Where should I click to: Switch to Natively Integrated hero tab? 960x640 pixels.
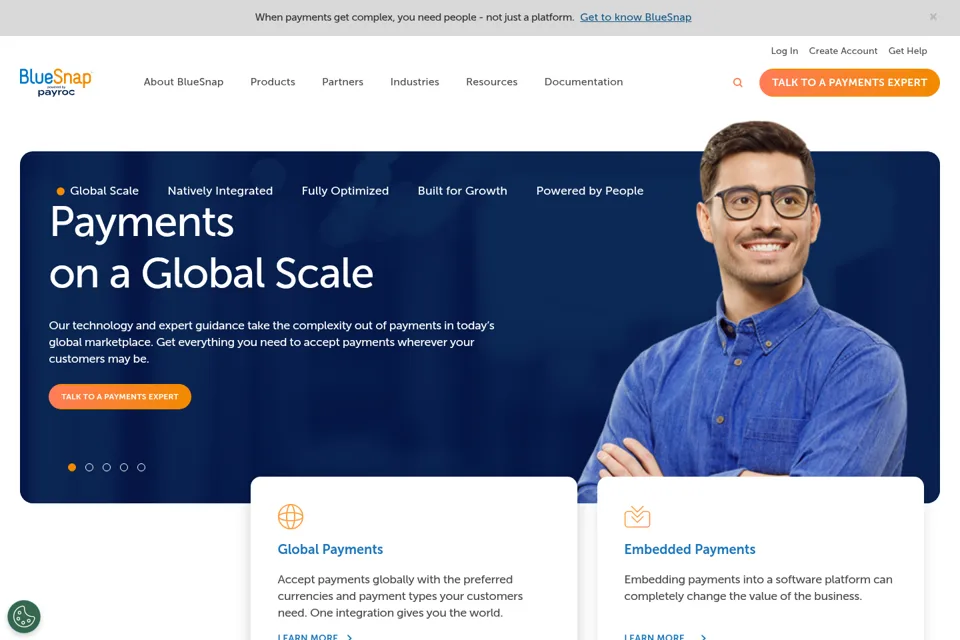pos(220,191)
